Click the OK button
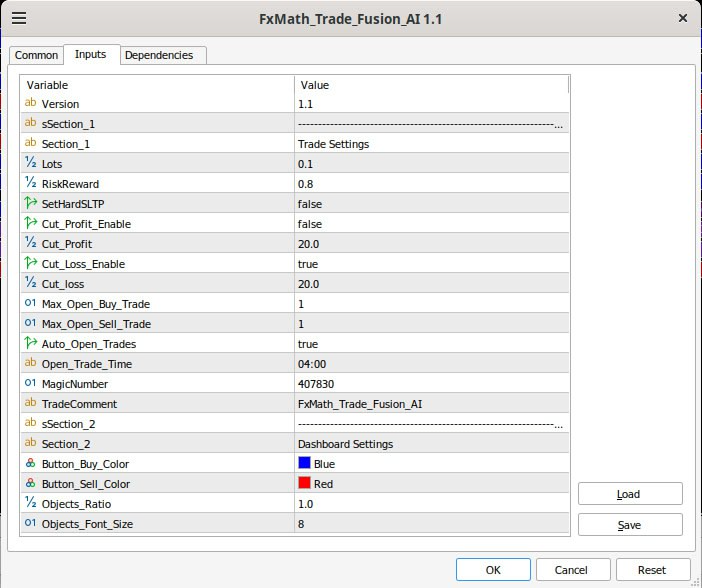Viewport: 702px width, 588px height. [x=493, y=569]
